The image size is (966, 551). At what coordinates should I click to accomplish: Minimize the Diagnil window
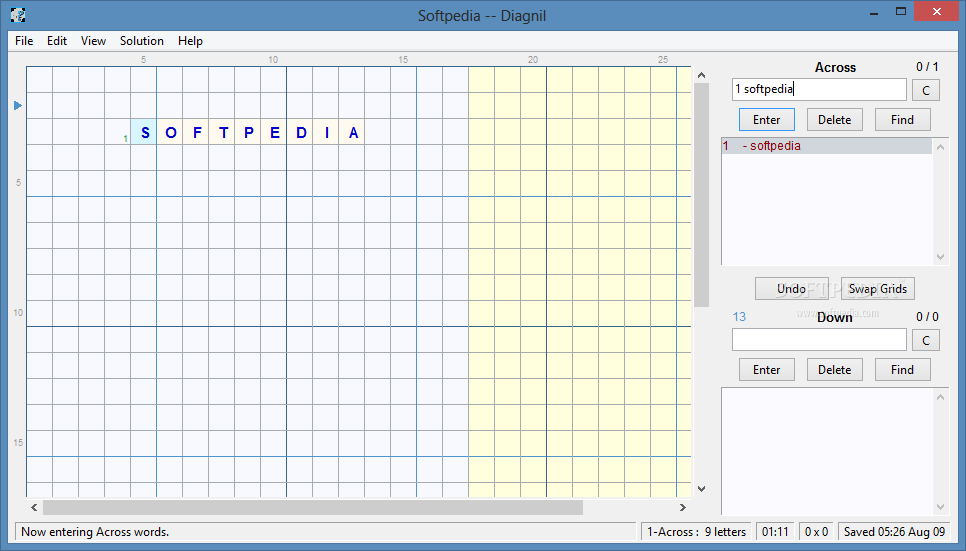coord(874,12)
